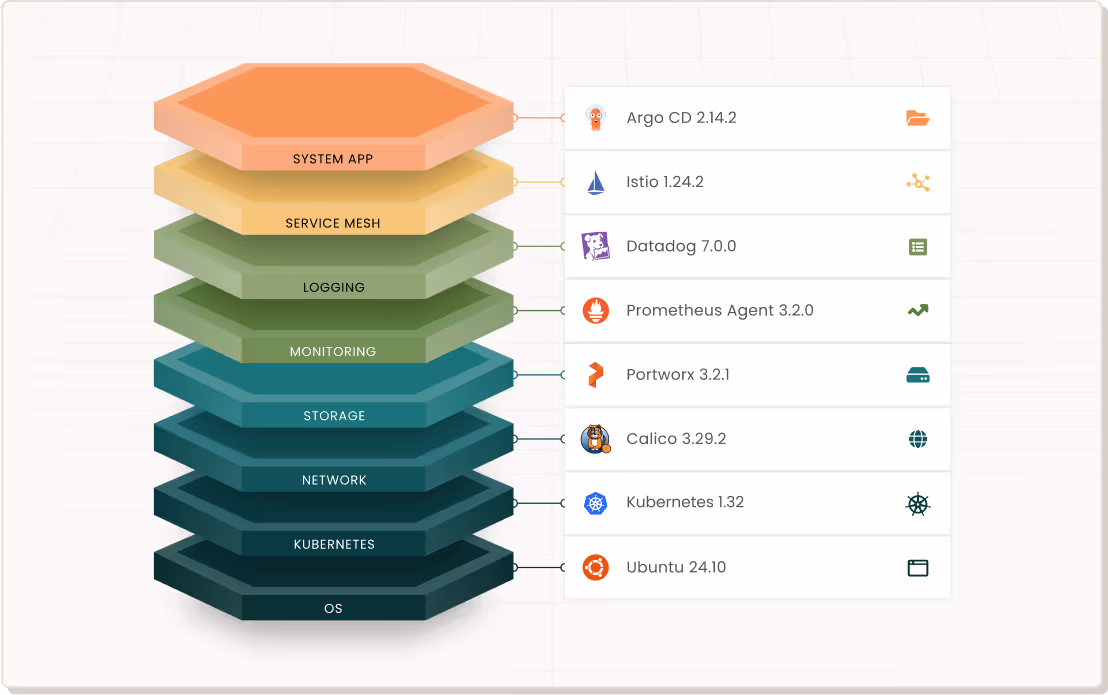Click the Argo CD octopus logo
This screenshot has width=1108, height=695.
click(x=596, y=118)
